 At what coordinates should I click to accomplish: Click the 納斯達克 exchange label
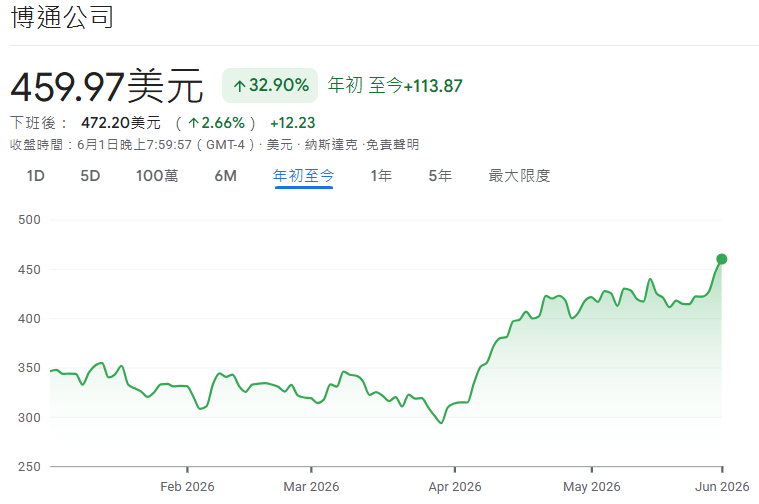331,145
